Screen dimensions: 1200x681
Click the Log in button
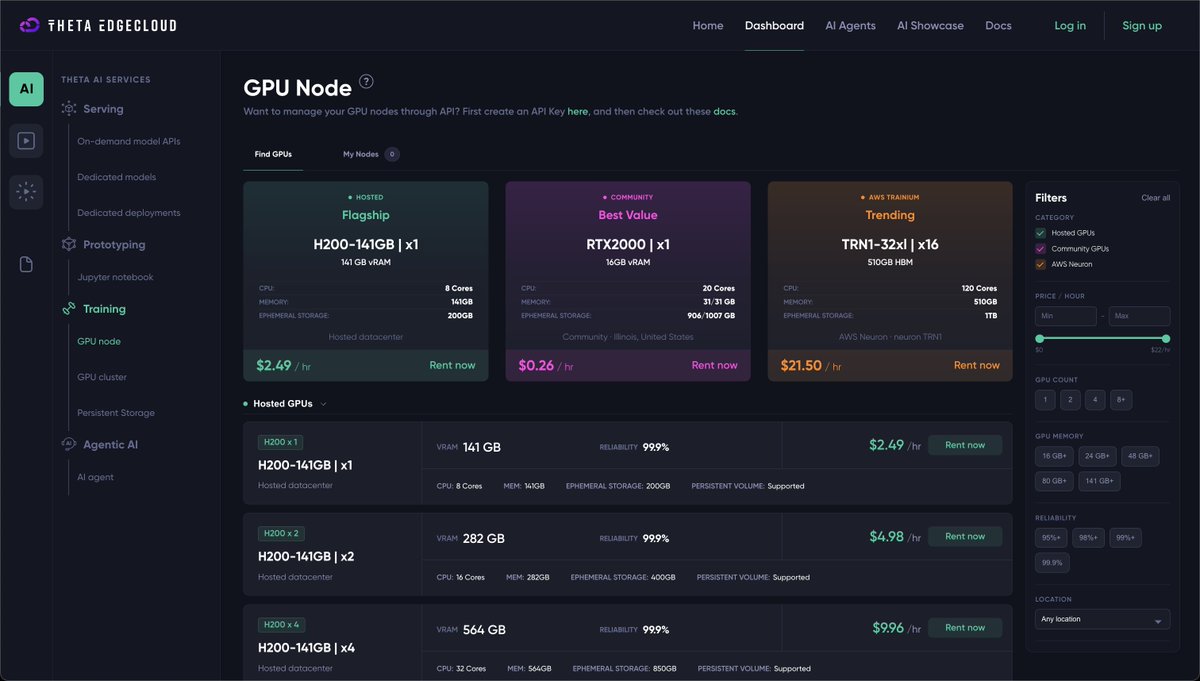1070,26
